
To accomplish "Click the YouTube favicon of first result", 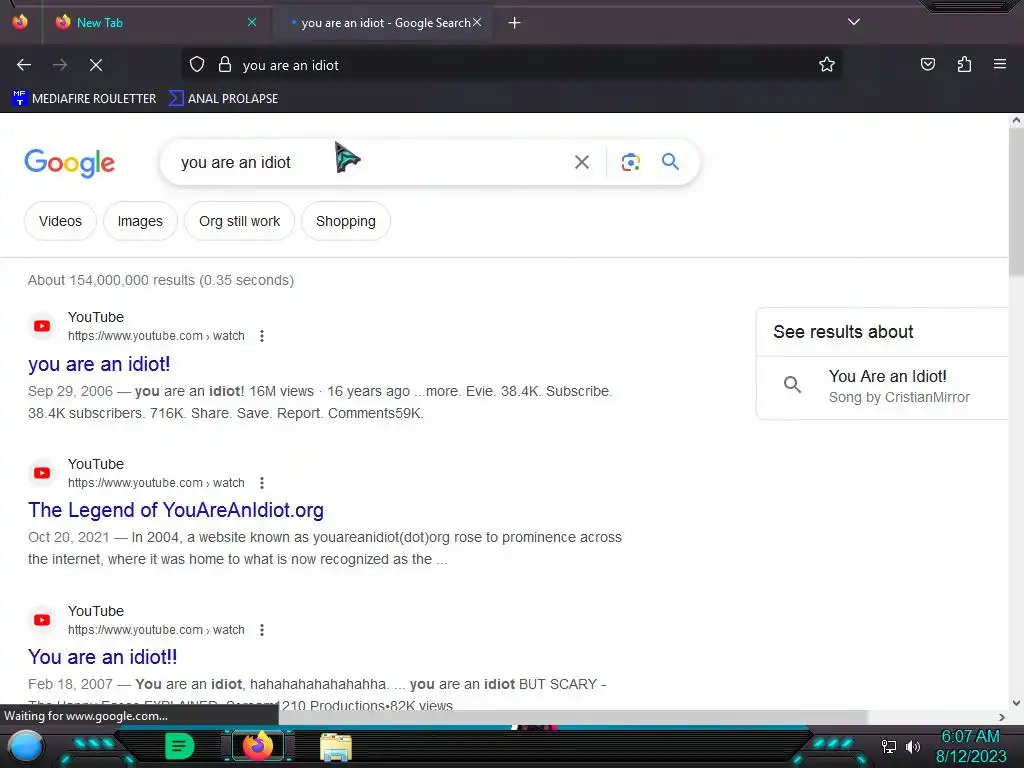I will [x=42, y=326].
